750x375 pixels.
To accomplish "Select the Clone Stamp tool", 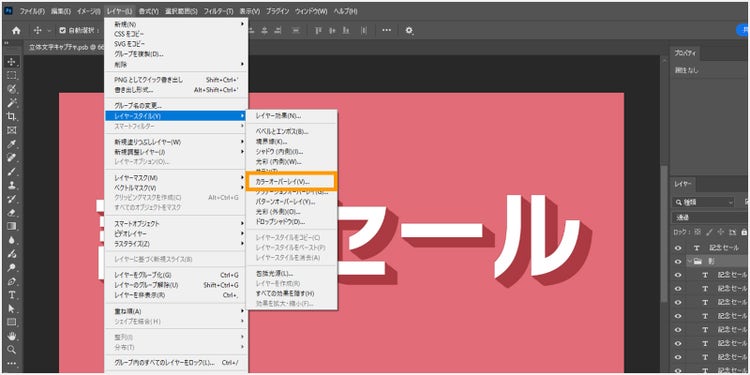I will pos(12,185).
